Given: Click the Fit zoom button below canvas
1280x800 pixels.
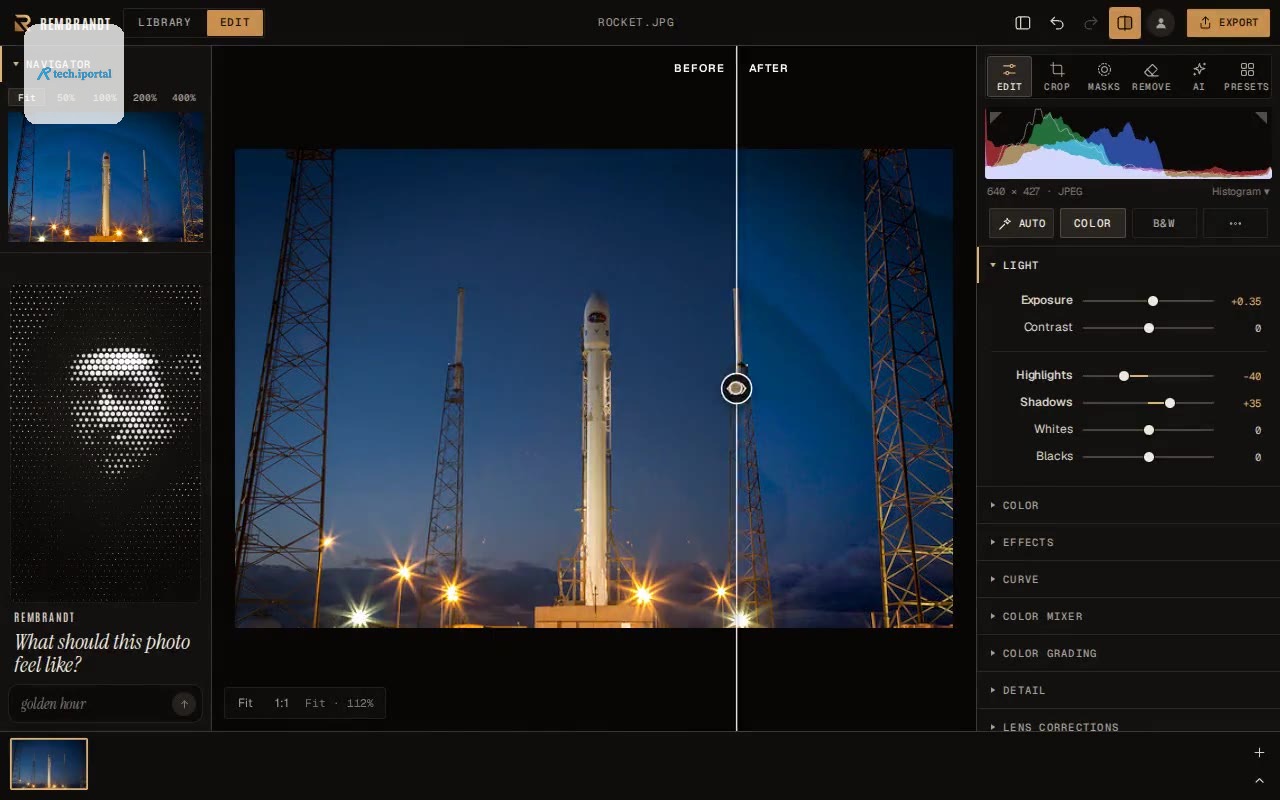Looking at the screenshot, I should click(245, 703).
